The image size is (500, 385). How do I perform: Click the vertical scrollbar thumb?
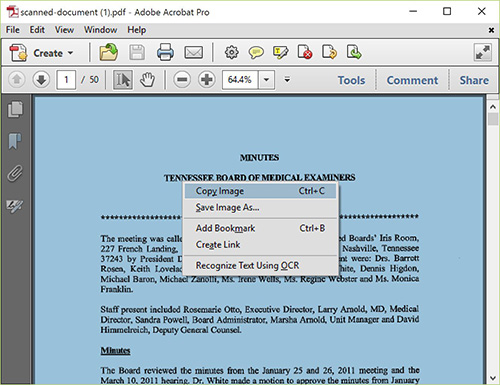[x=493, y=119]
